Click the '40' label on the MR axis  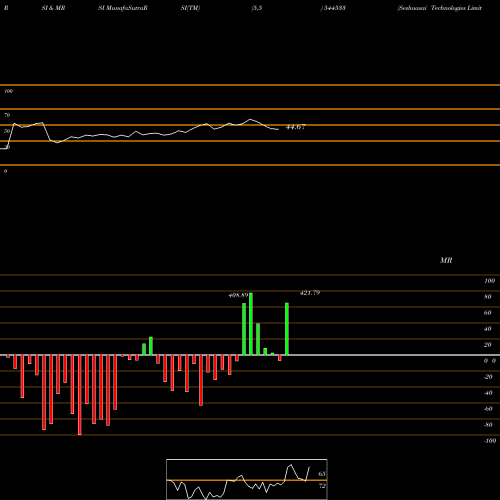click(x=488, y=329)
